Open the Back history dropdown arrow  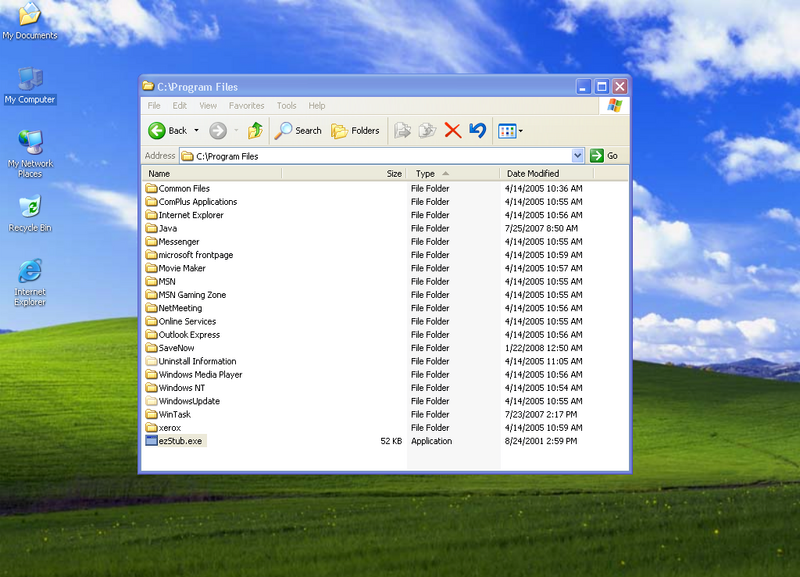point(196,131)
